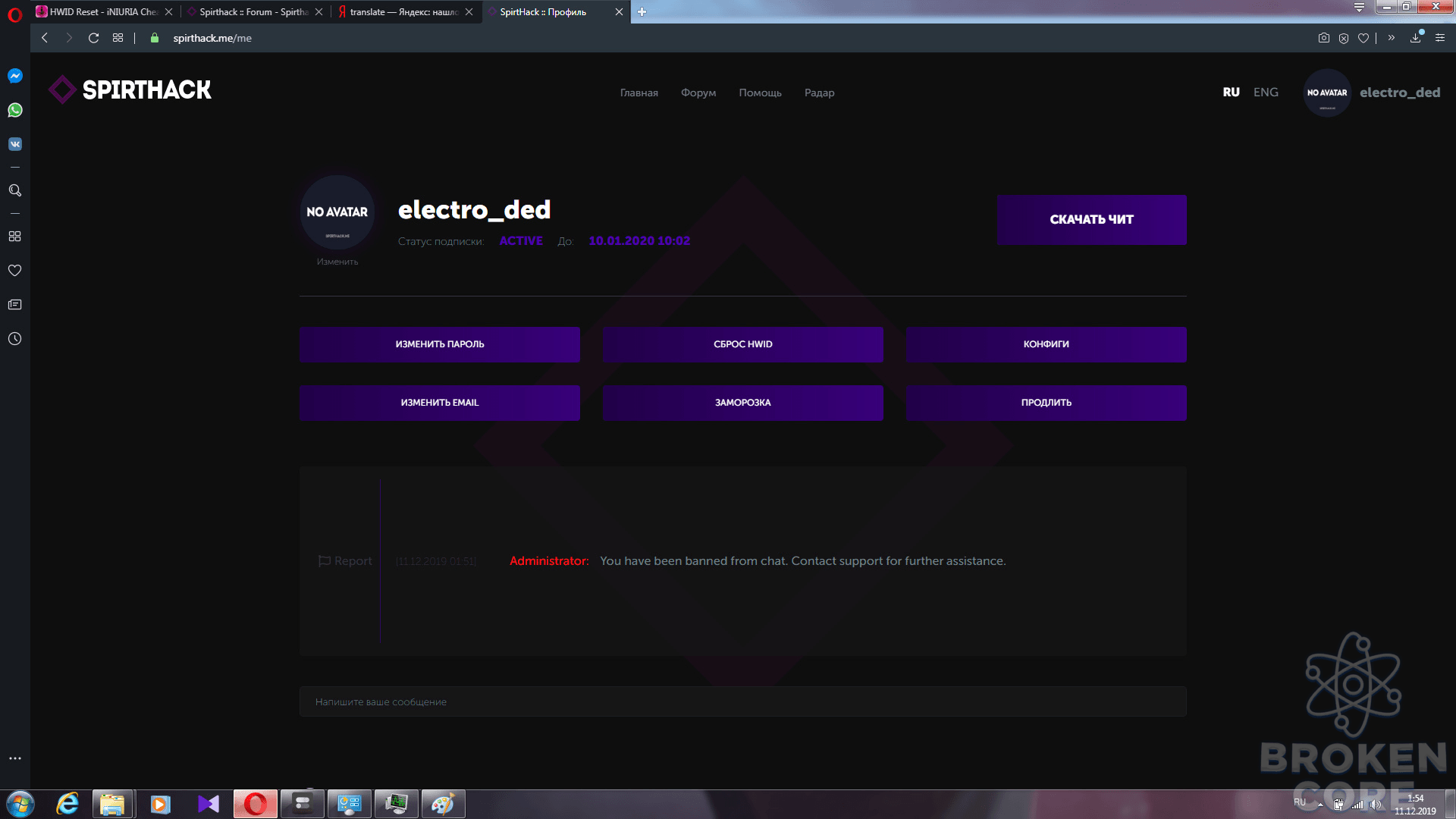The height and width of the screenshot is (819, 1456).
Task: Open new tab with plus button
Action: point(642,11)
